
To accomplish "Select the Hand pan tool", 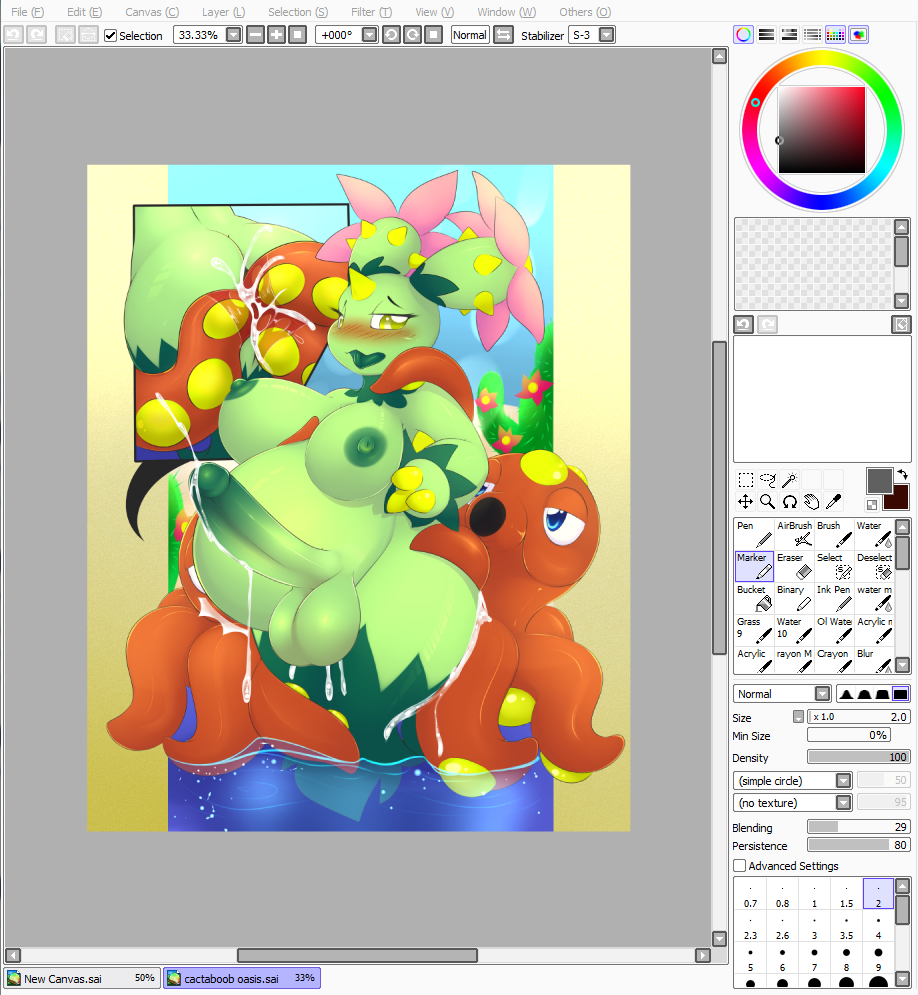I will 811,502.
